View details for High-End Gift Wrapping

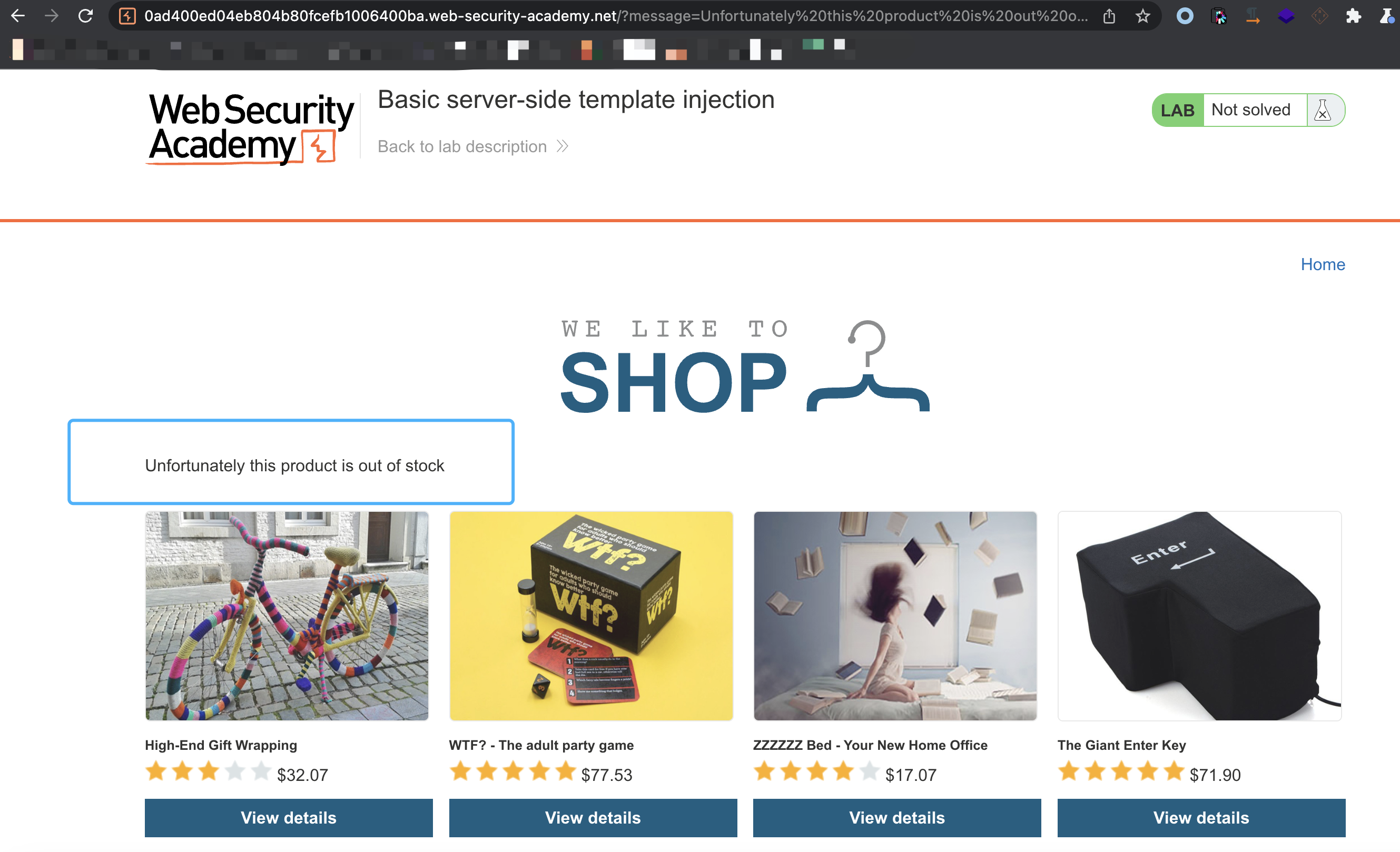pos(289,817)
